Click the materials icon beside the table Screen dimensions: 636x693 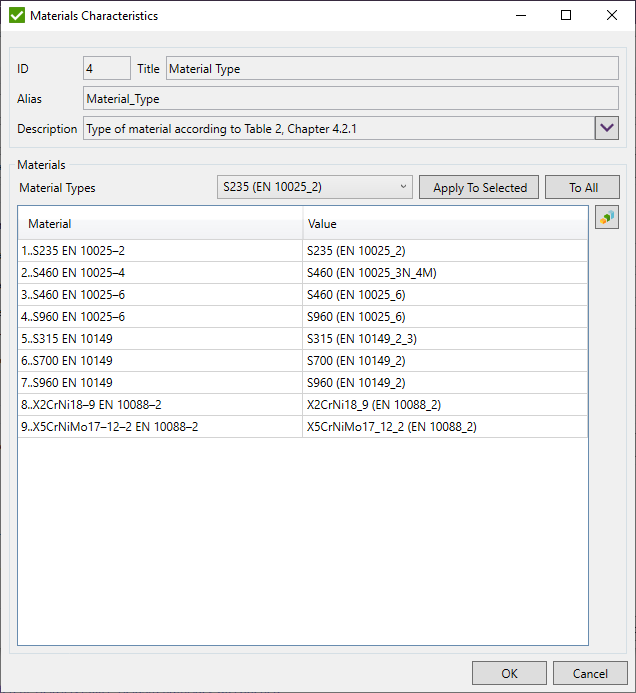[x=606, y=218]
